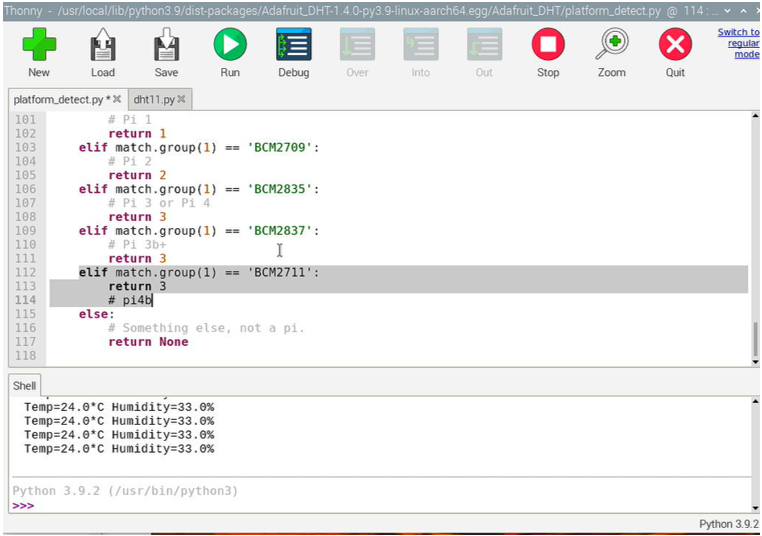Viewport: 762px width, 536px height.
Task: Open the Shell tab
Action: pos(24,386)
